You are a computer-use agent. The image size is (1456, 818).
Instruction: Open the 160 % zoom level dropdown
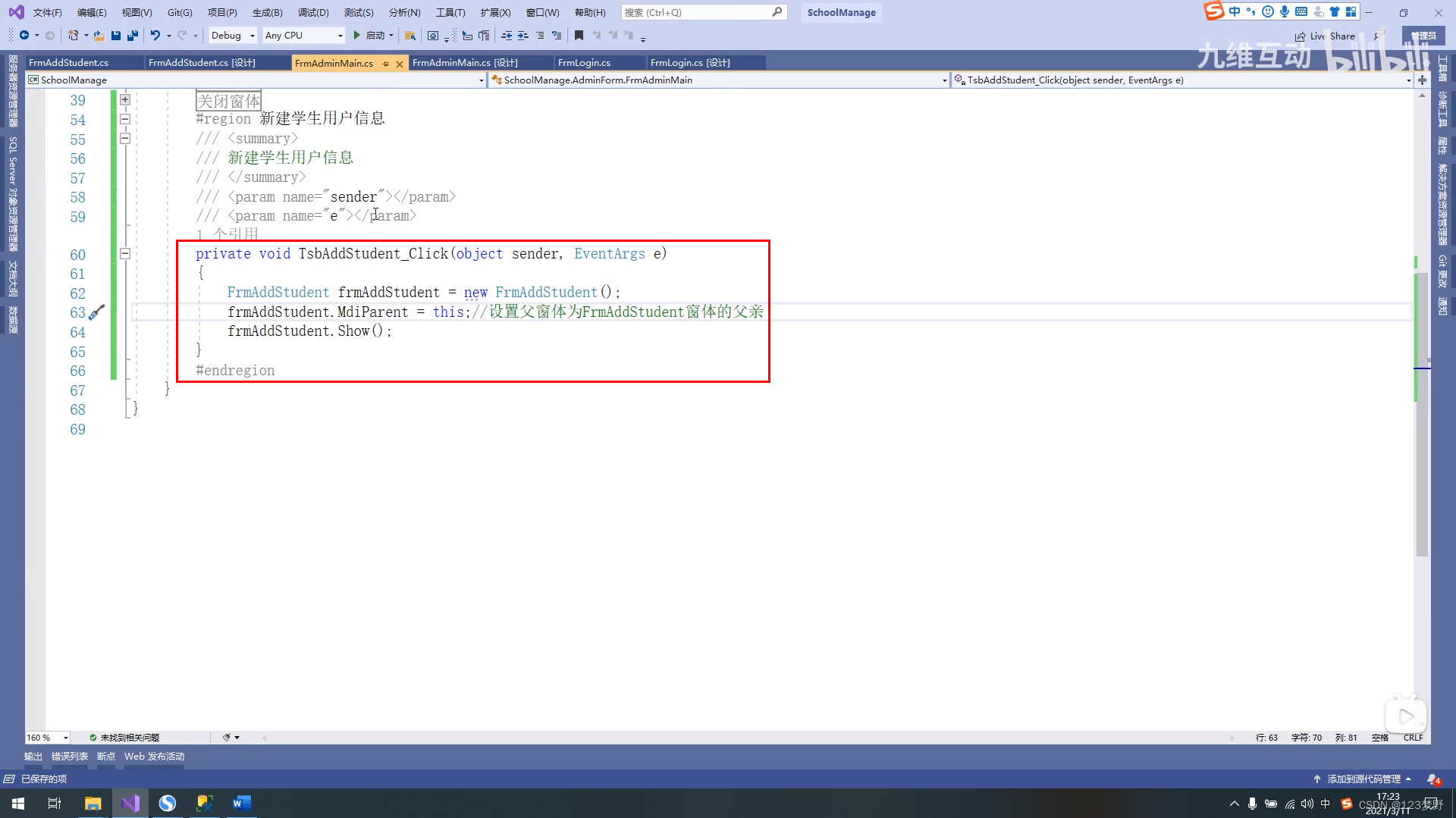[48, 737]
